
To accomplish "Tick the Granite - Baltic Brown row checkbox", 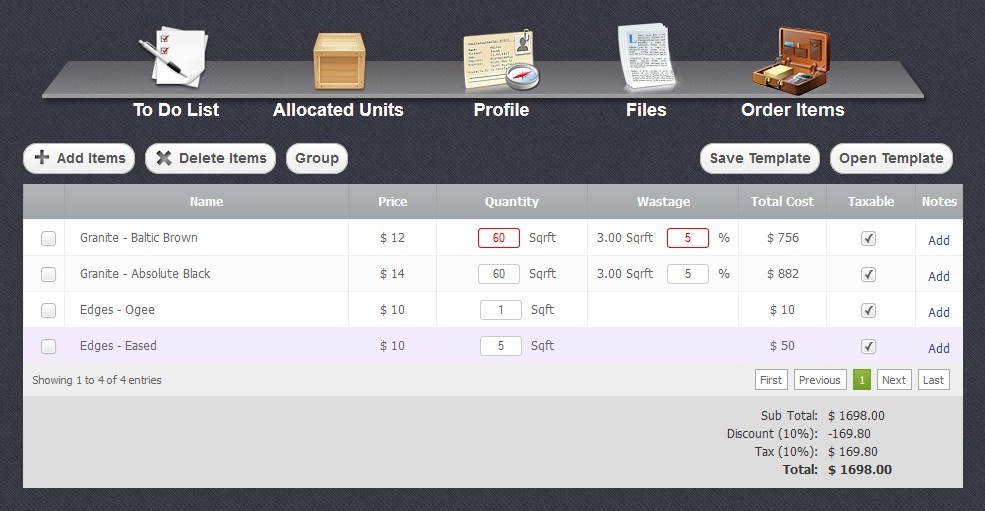I will tap(48, 238).
